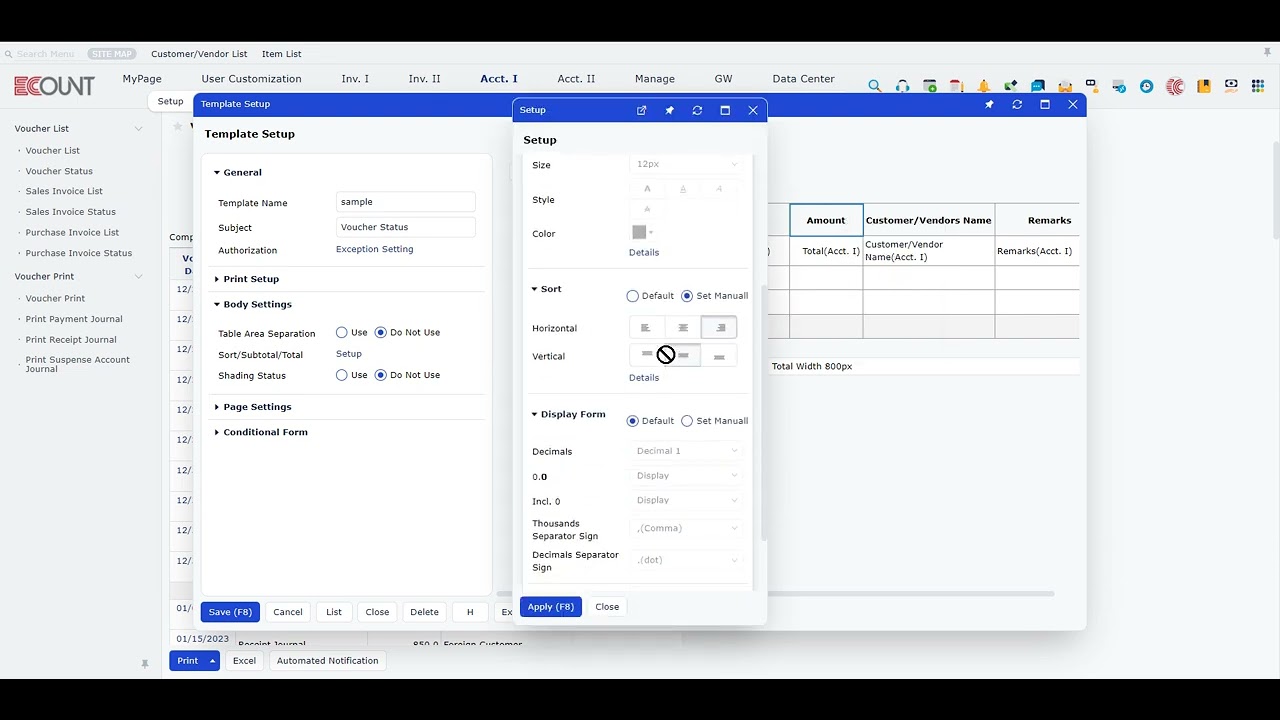This screenshot has height=720, width=1280.
Task: Set horizontal alignment to center
Action: click(x=683, y=327)
